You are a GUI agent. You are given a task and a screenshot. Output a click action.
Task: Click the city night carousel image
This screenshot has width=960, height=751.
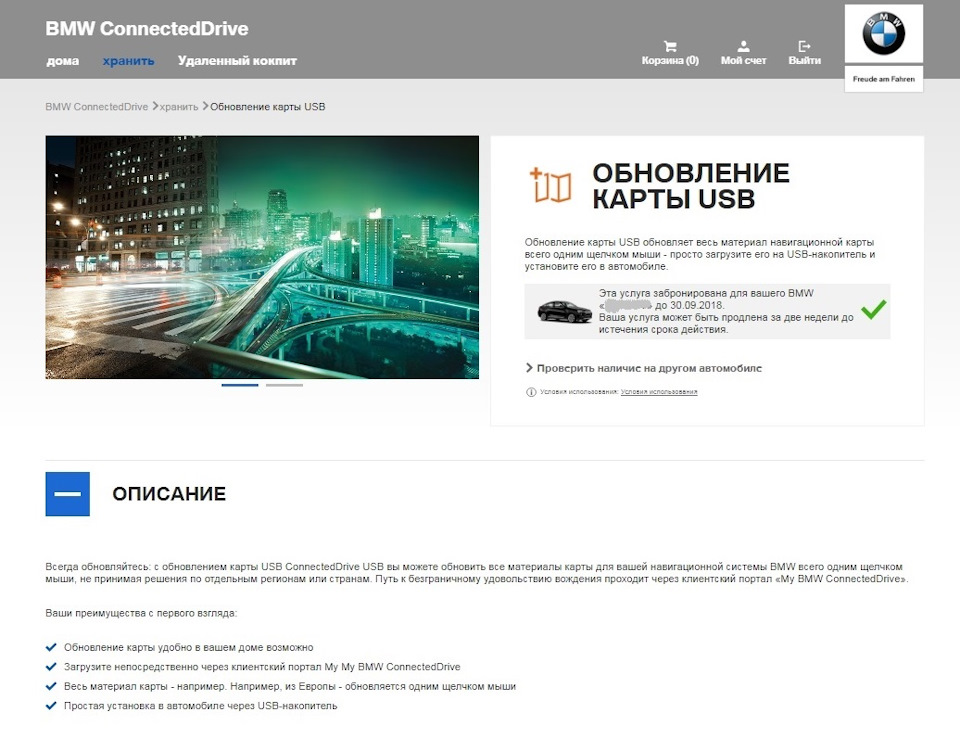pyautogui.click(x=262, y=257)
